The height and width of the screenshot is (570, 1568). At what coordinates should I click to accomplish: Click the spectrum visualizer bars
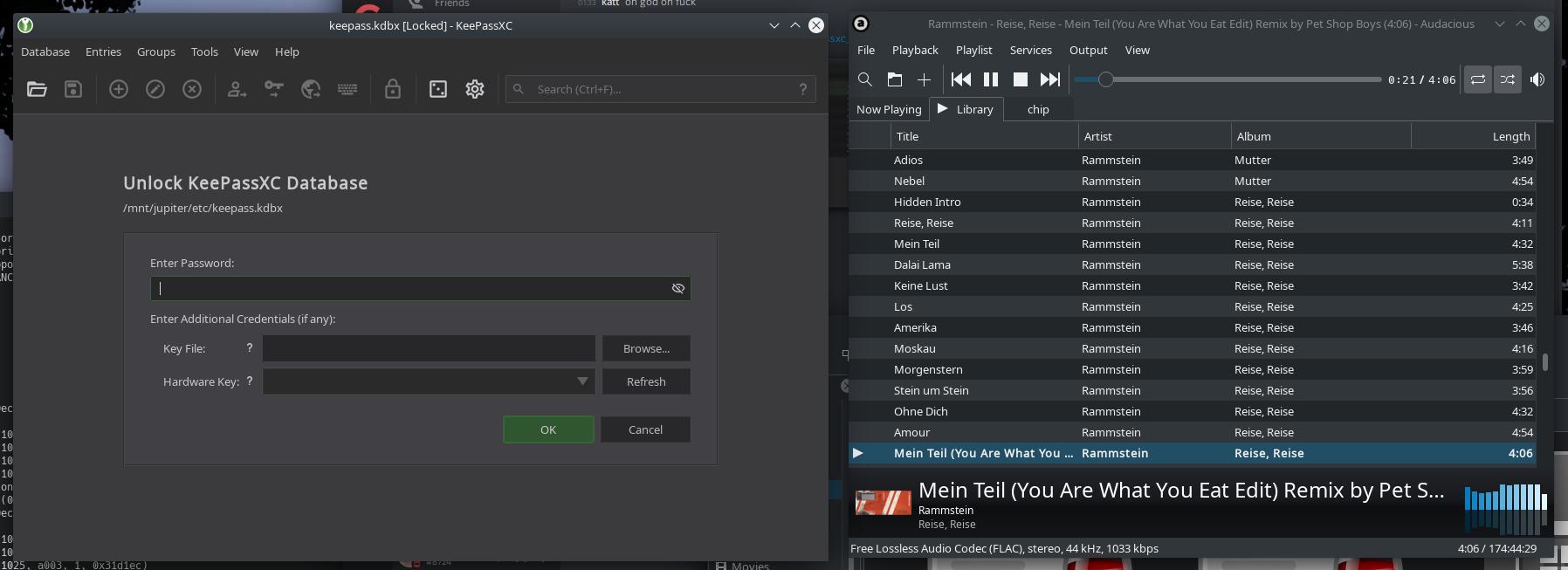tap(1506, 508)
